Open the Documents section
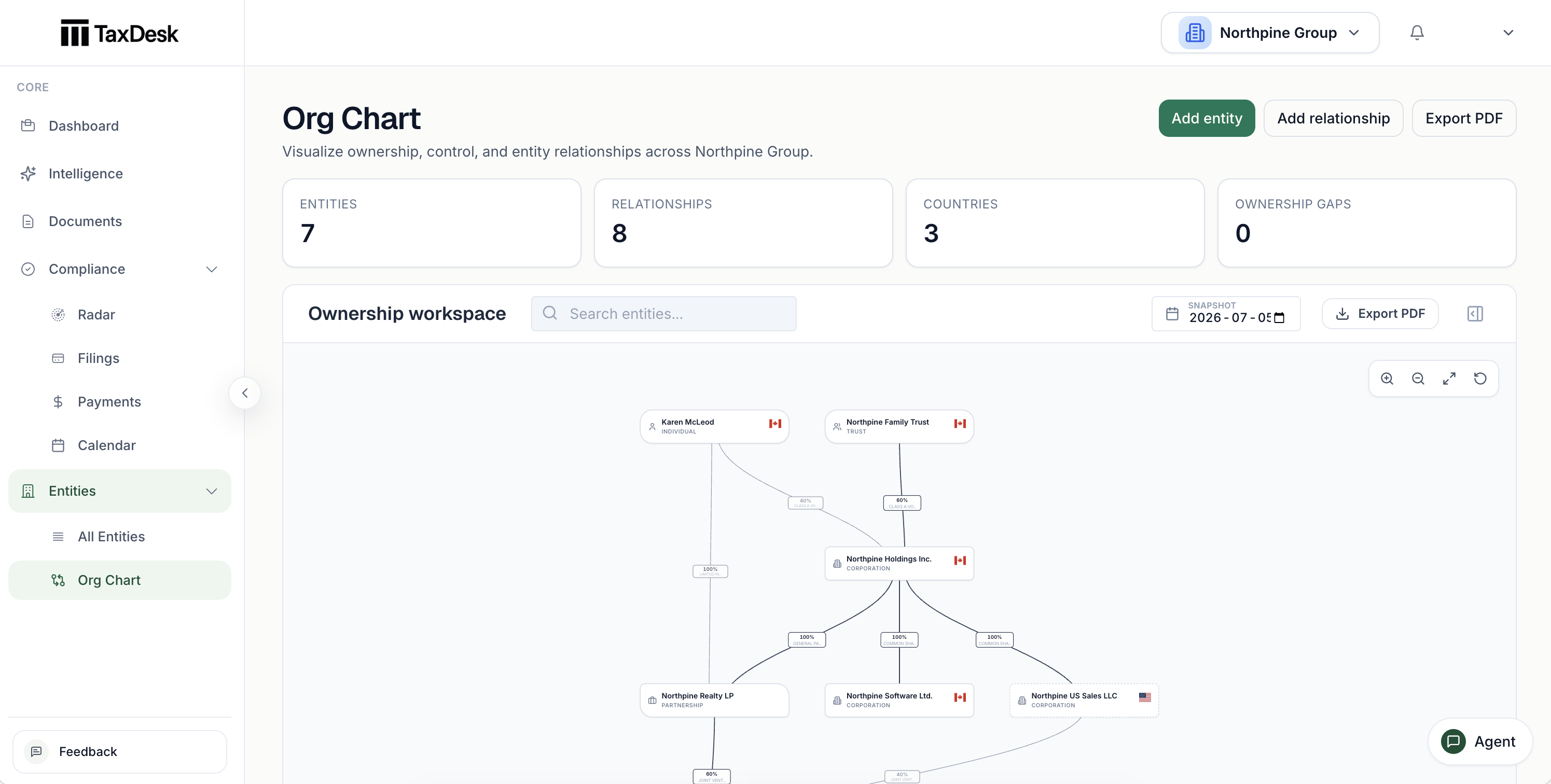The height and width of the screenshot is (784, 1551). (x=120, y=221)
